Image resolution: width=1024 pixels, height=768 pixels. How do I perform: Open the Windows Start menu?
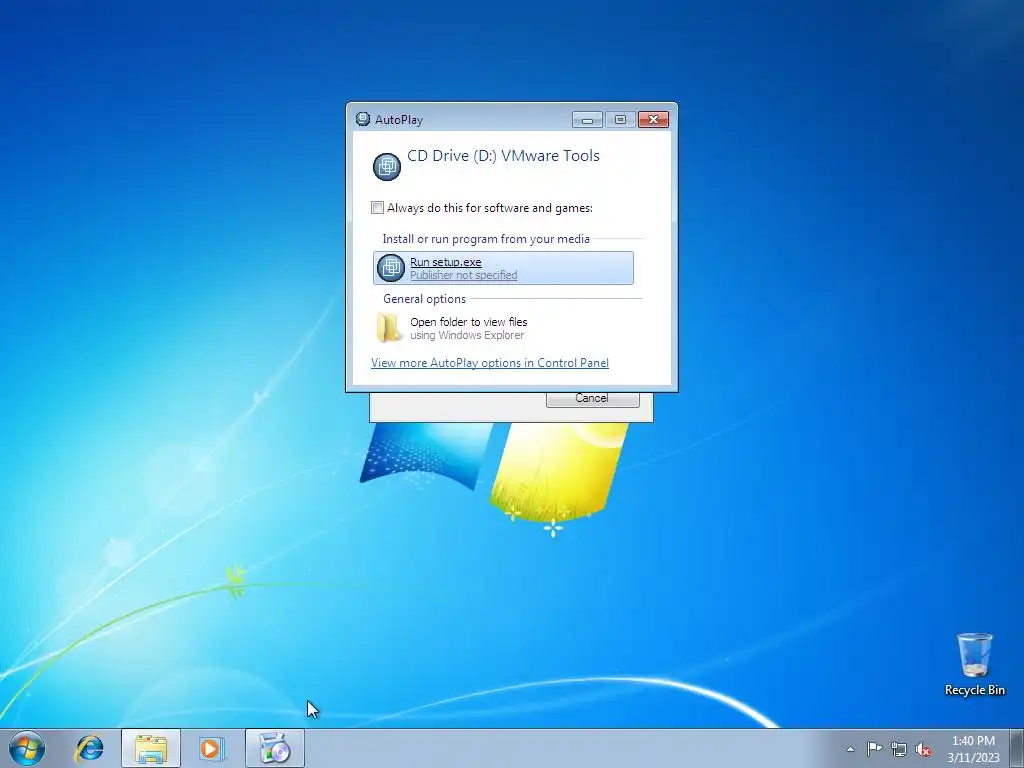(x=27, y=748)
